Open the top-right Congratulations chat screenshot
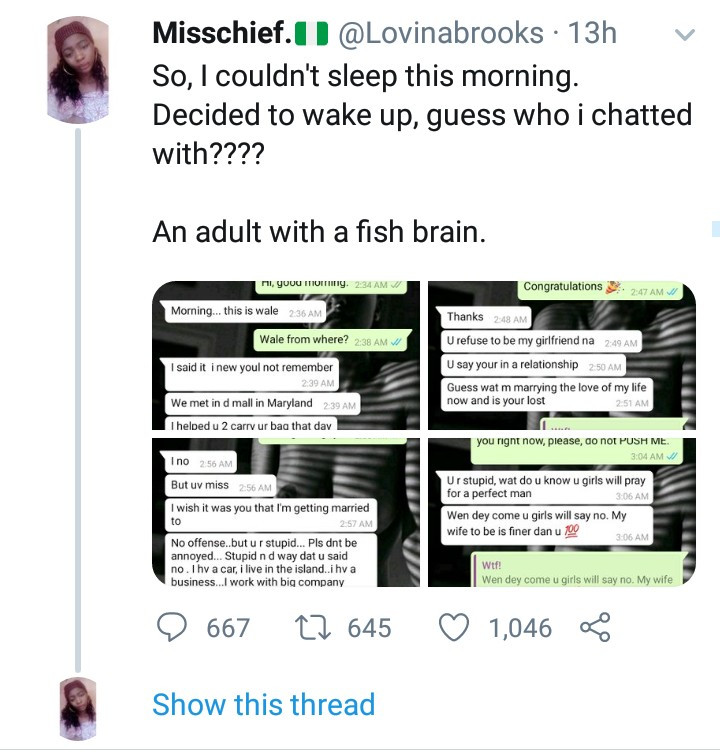This screenshot has width=720, height=756. point(562,355)
